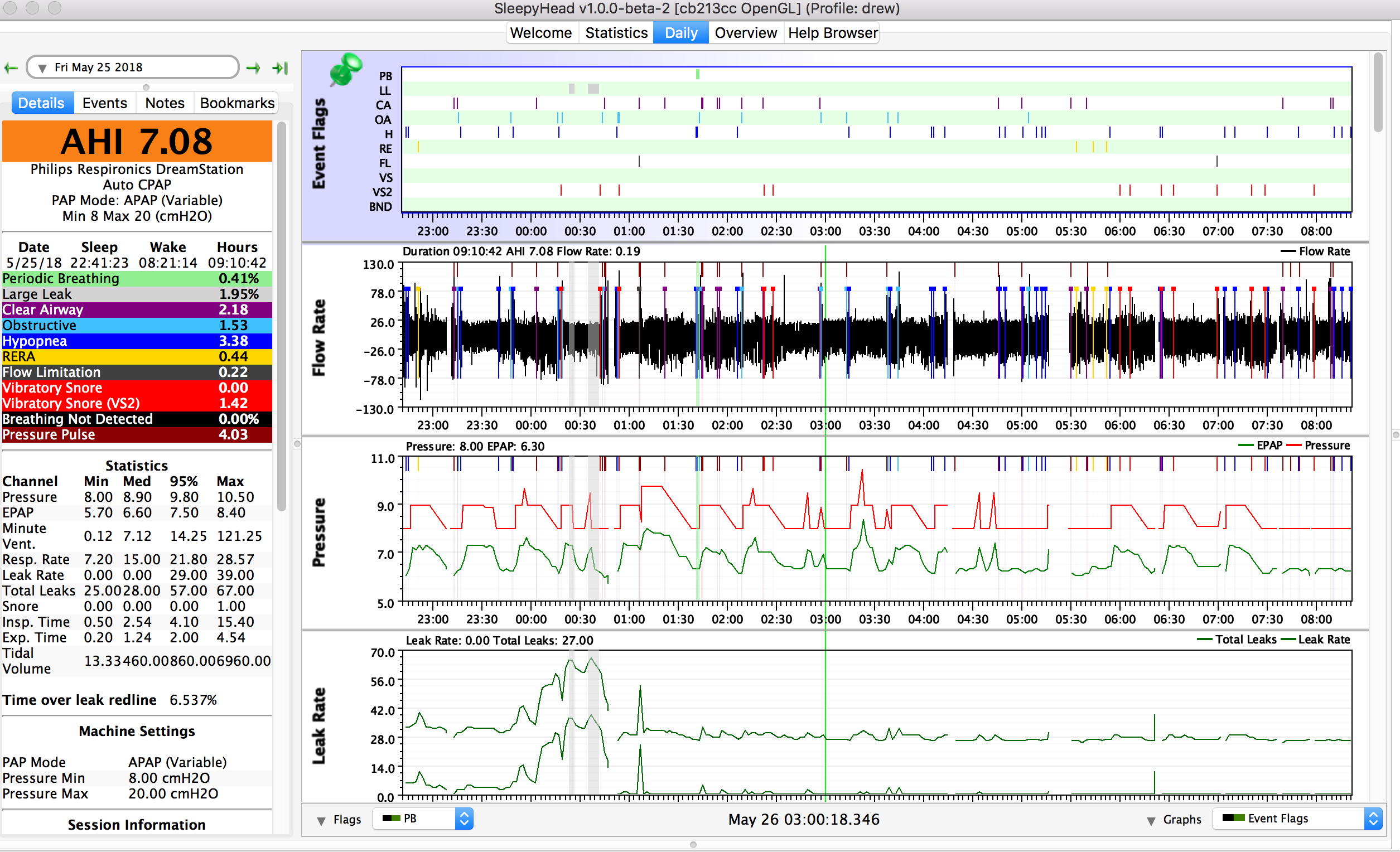Viewport: 1400px width, 852px height.
Task: Click the Event Flags graph title label
Action: tap(318, 143)
